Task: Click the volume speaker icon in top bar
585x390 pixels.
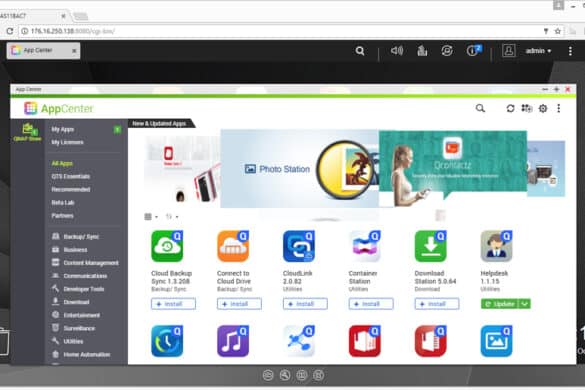Action: click(397, 50)
